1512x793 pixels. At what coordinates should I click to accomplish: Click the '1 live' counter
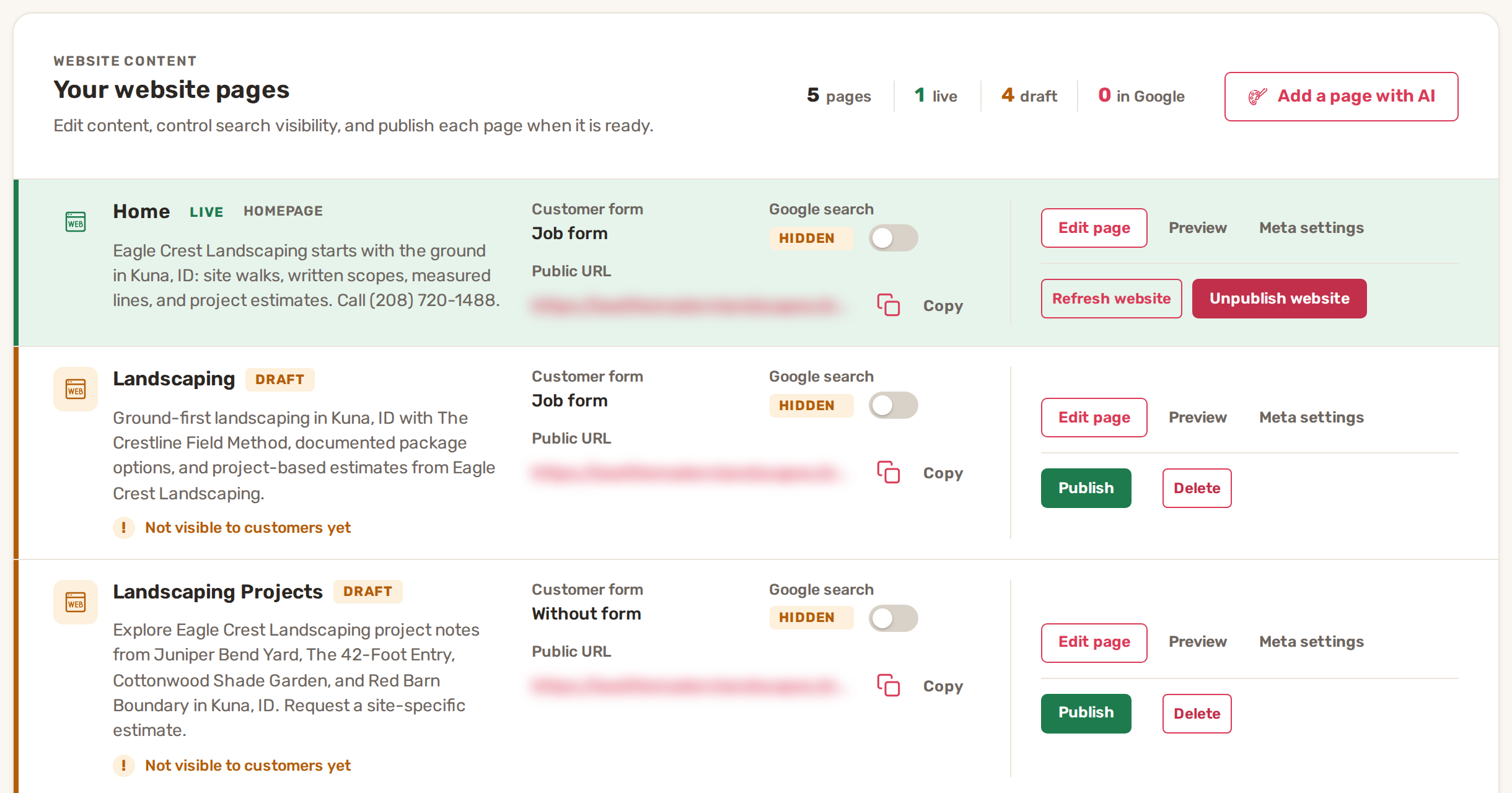(x=936, y=96)
